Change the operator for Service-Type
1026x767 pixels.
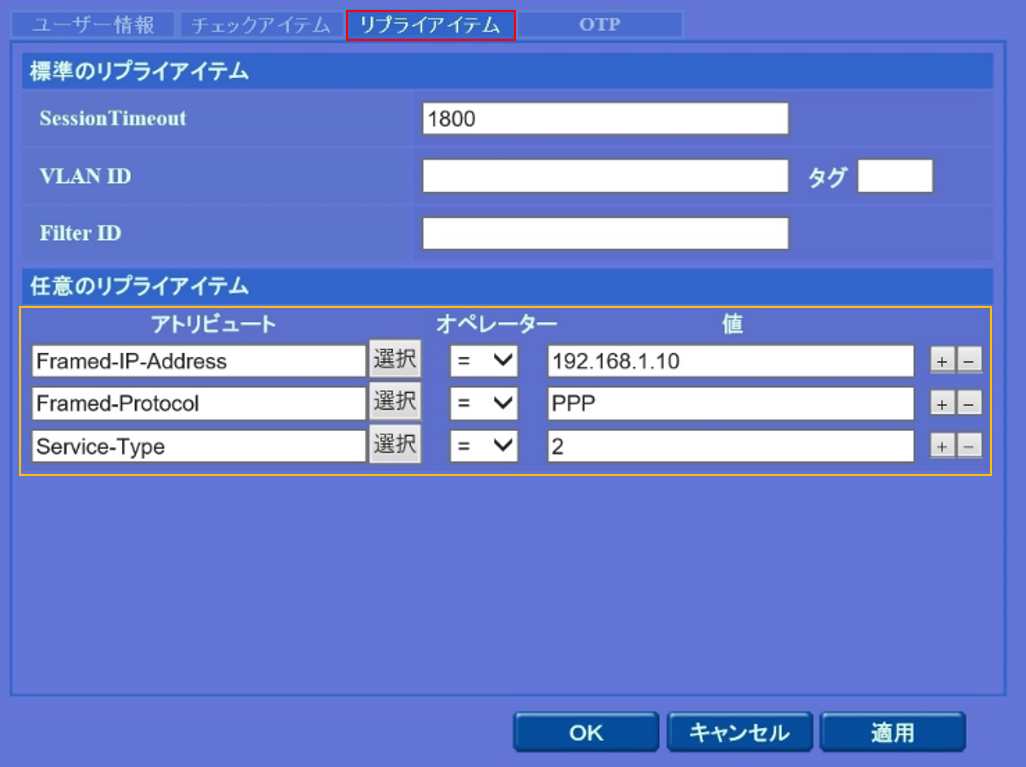coord(484,446)
